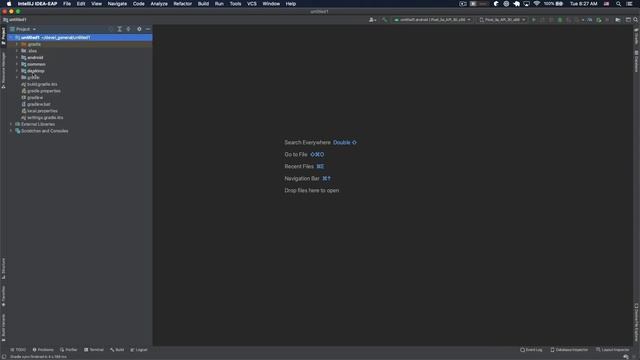Expand the .idea folder
This screenshot has height=360, width=640.
(x=17, y=51)
